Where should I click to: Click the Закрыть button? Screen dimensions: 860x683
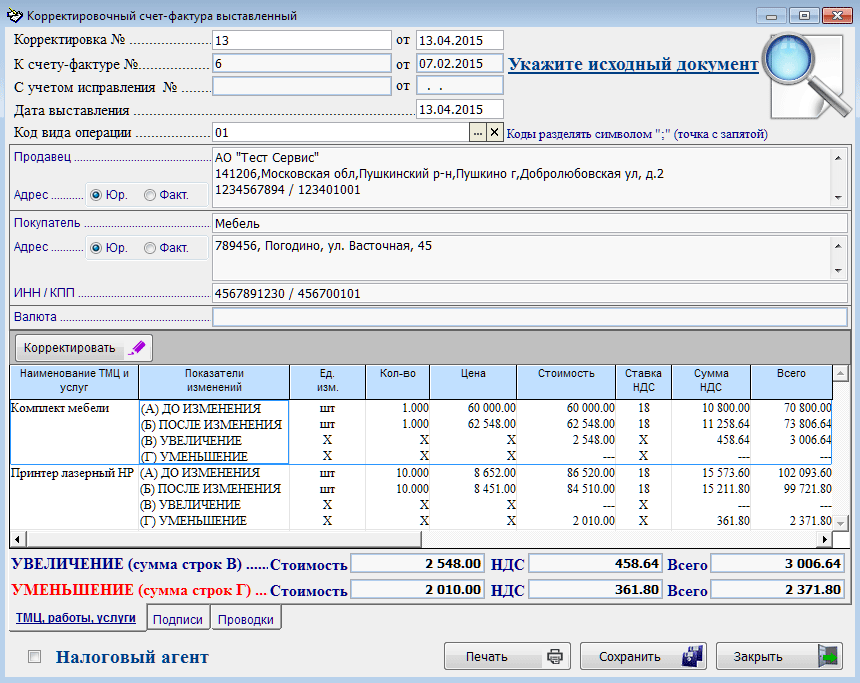(x=779, y=656)
